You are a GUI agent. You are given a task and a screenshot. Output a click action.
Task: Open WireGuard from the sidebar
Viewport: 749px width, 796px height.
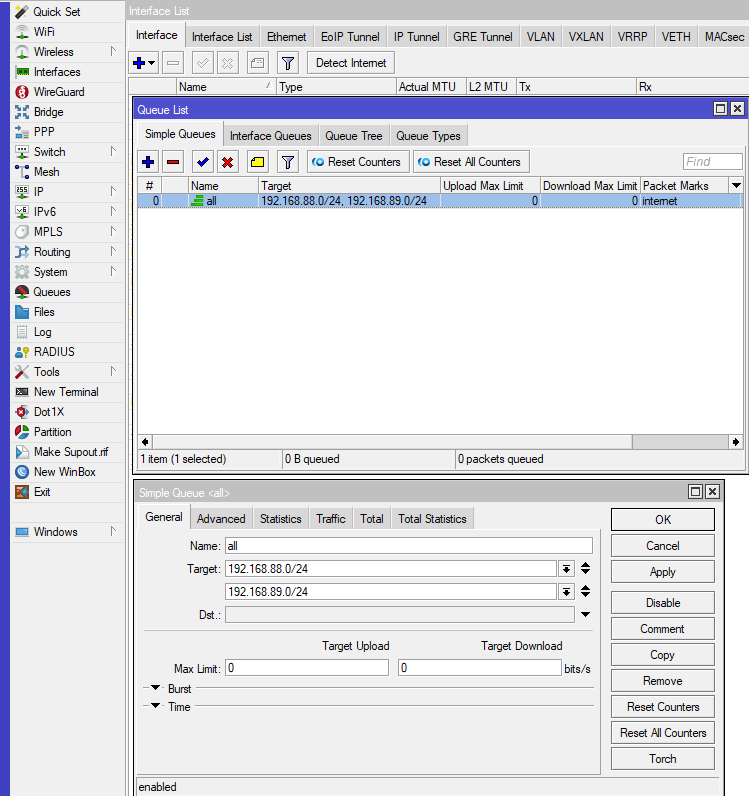coord(58,92)
